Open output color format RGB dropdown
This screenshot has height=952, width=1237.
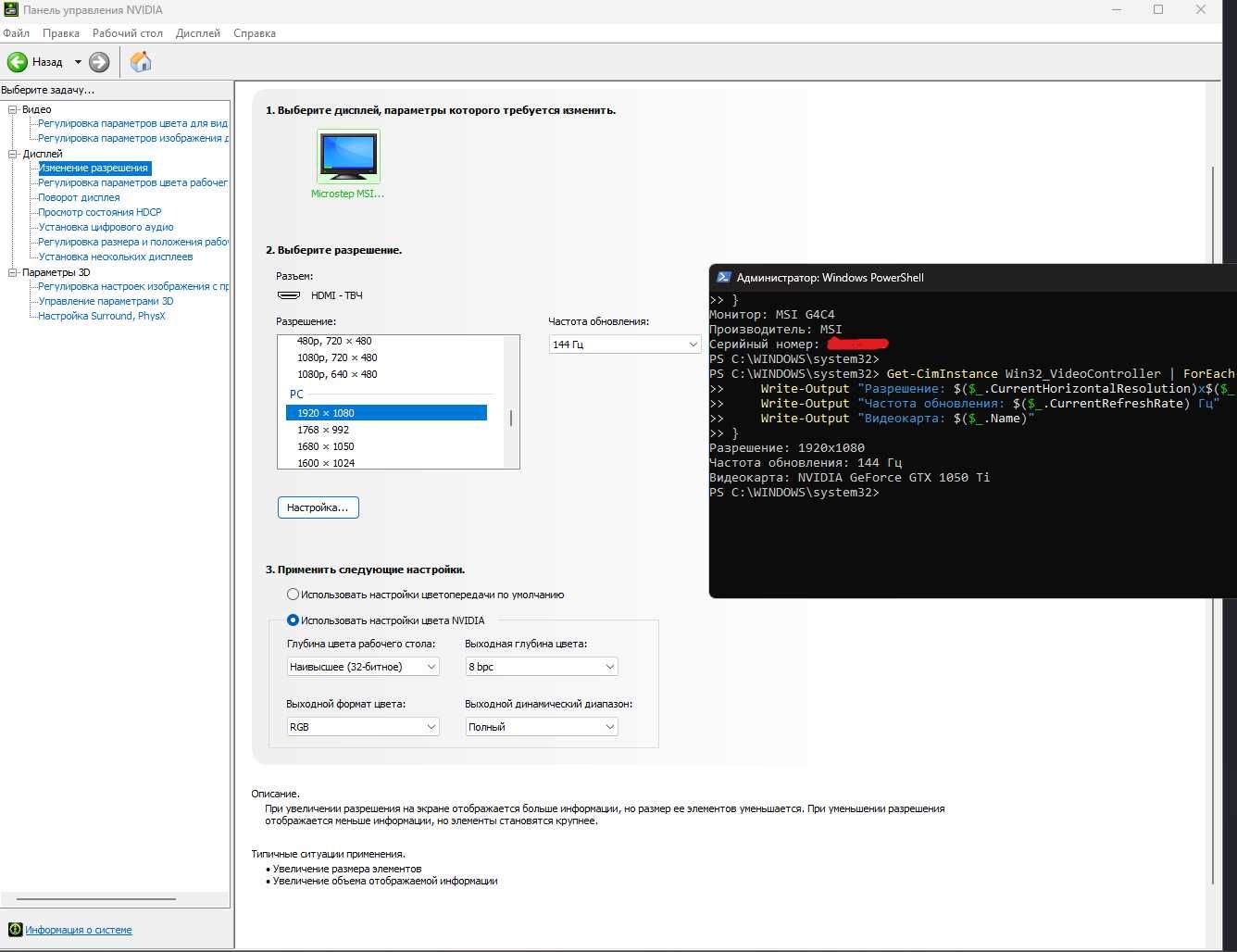pos(363,727)
